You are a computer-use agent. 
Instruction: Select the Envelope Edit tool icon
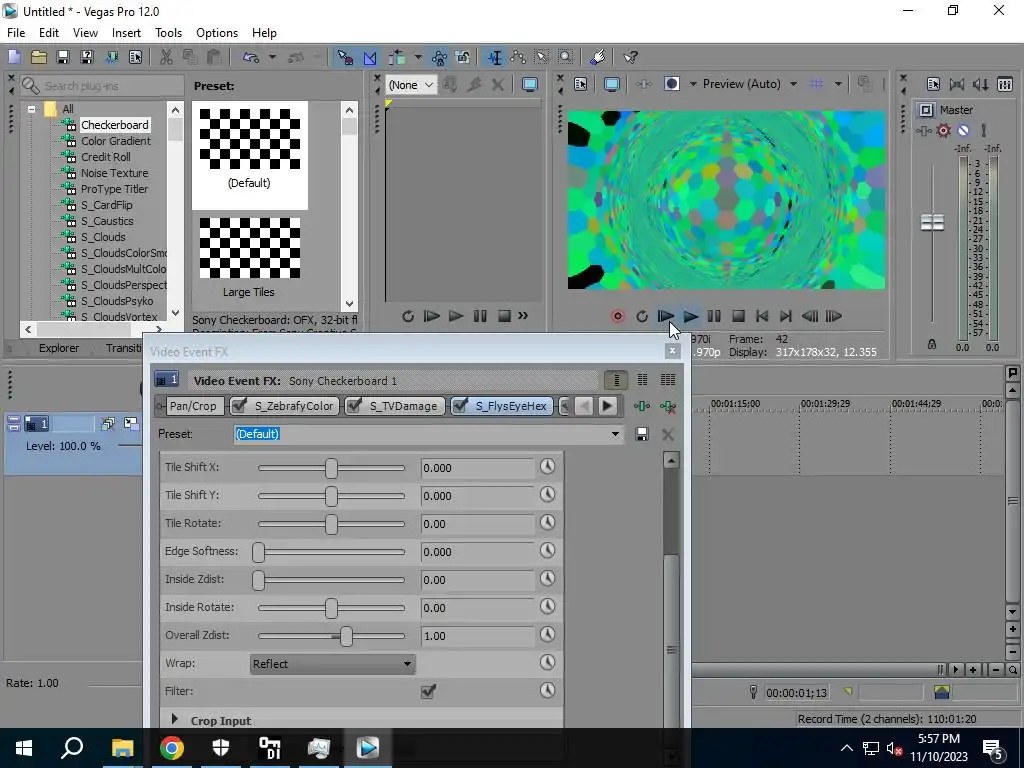tap(519, 57)
